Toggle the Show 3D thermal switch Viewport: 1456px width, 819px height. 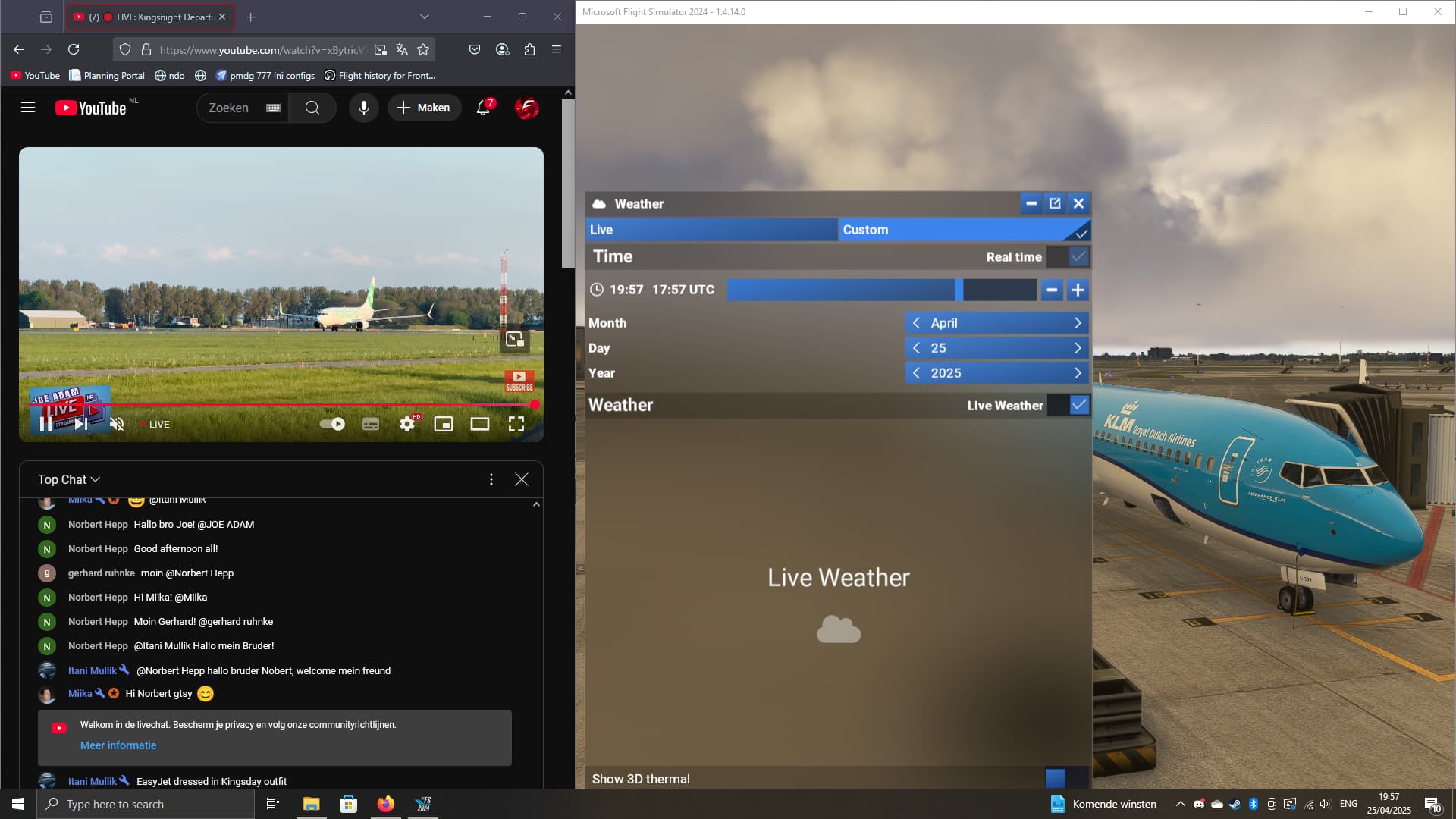1066,778
